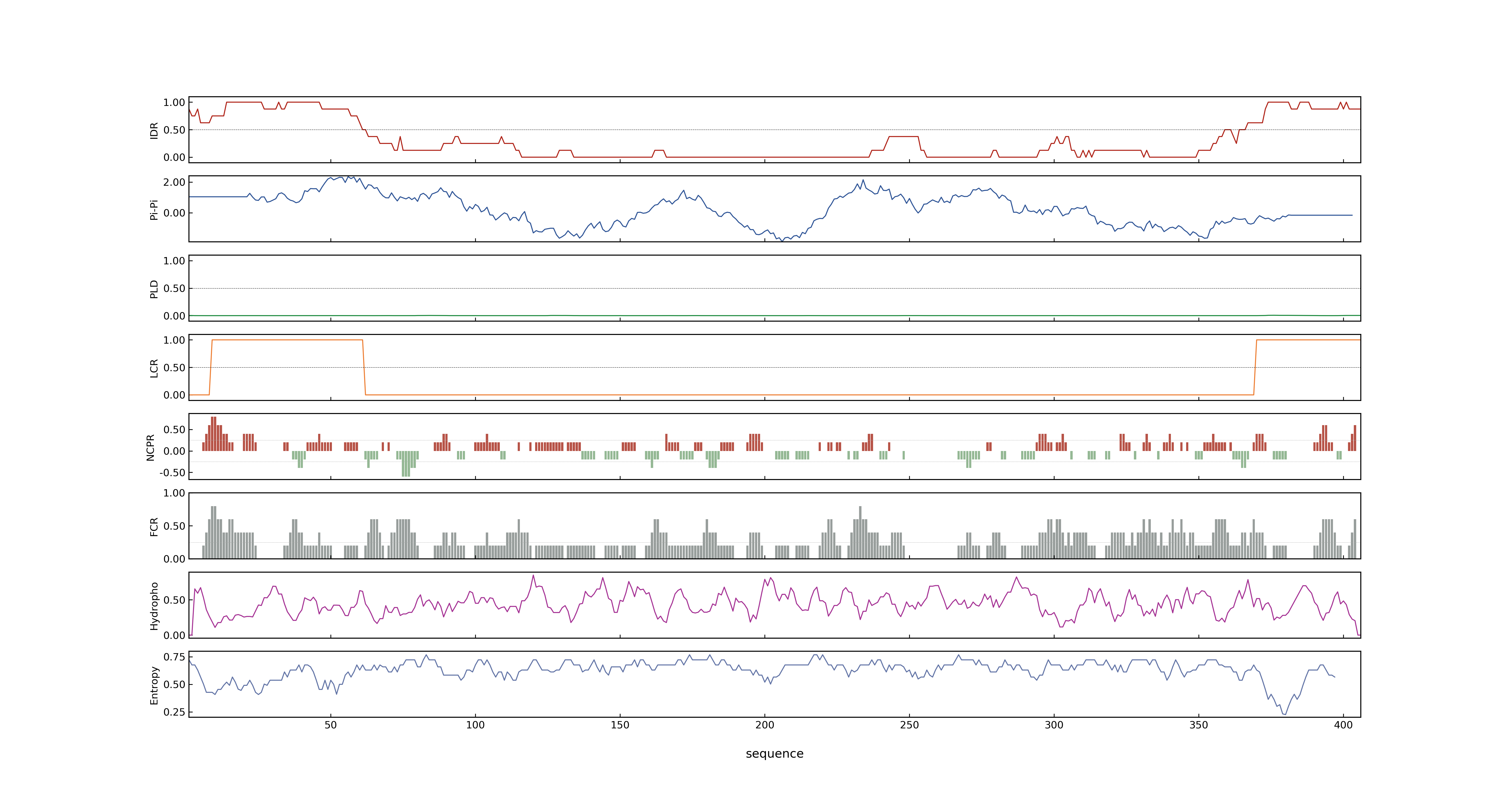Click the x-axis tick label 200
1512x806 pixels.
tap(765, 725)
